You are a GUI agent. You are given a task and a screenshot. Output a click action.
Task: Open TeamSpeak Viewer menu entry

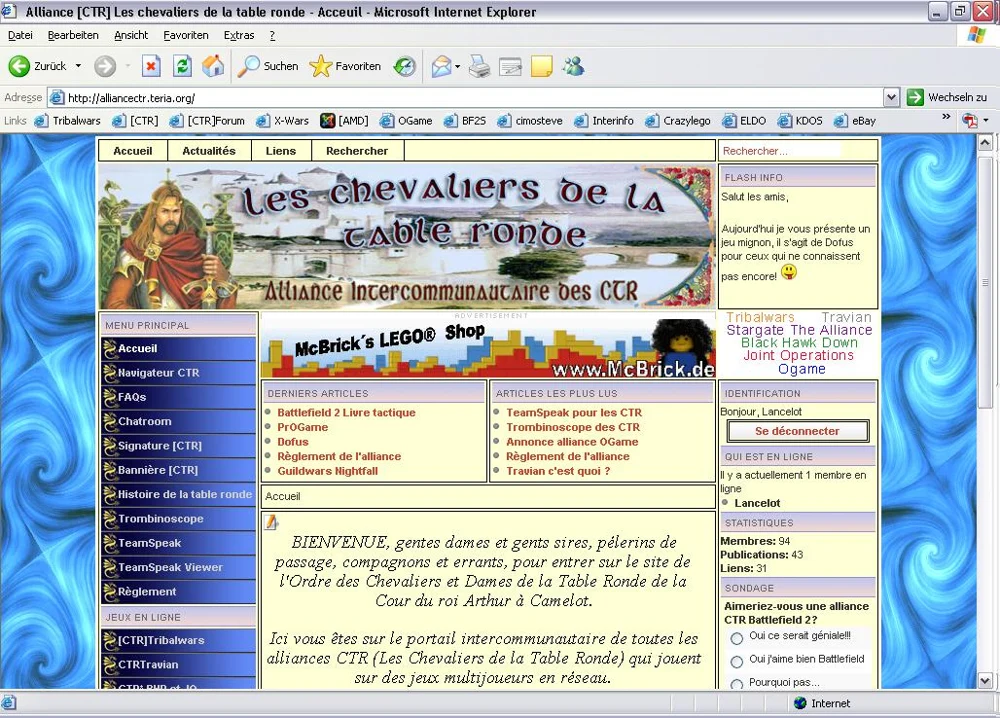(179, 568)
